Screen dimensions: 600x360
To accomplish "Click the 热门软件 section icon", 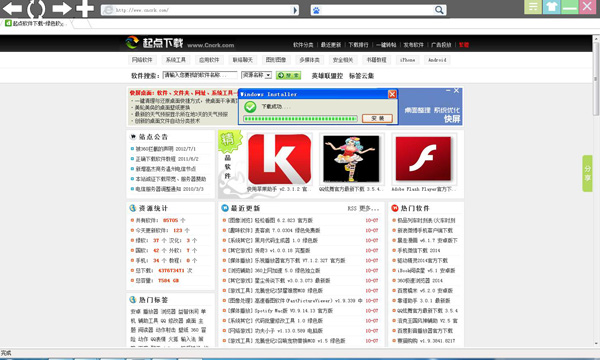I will tap(395, 208).
